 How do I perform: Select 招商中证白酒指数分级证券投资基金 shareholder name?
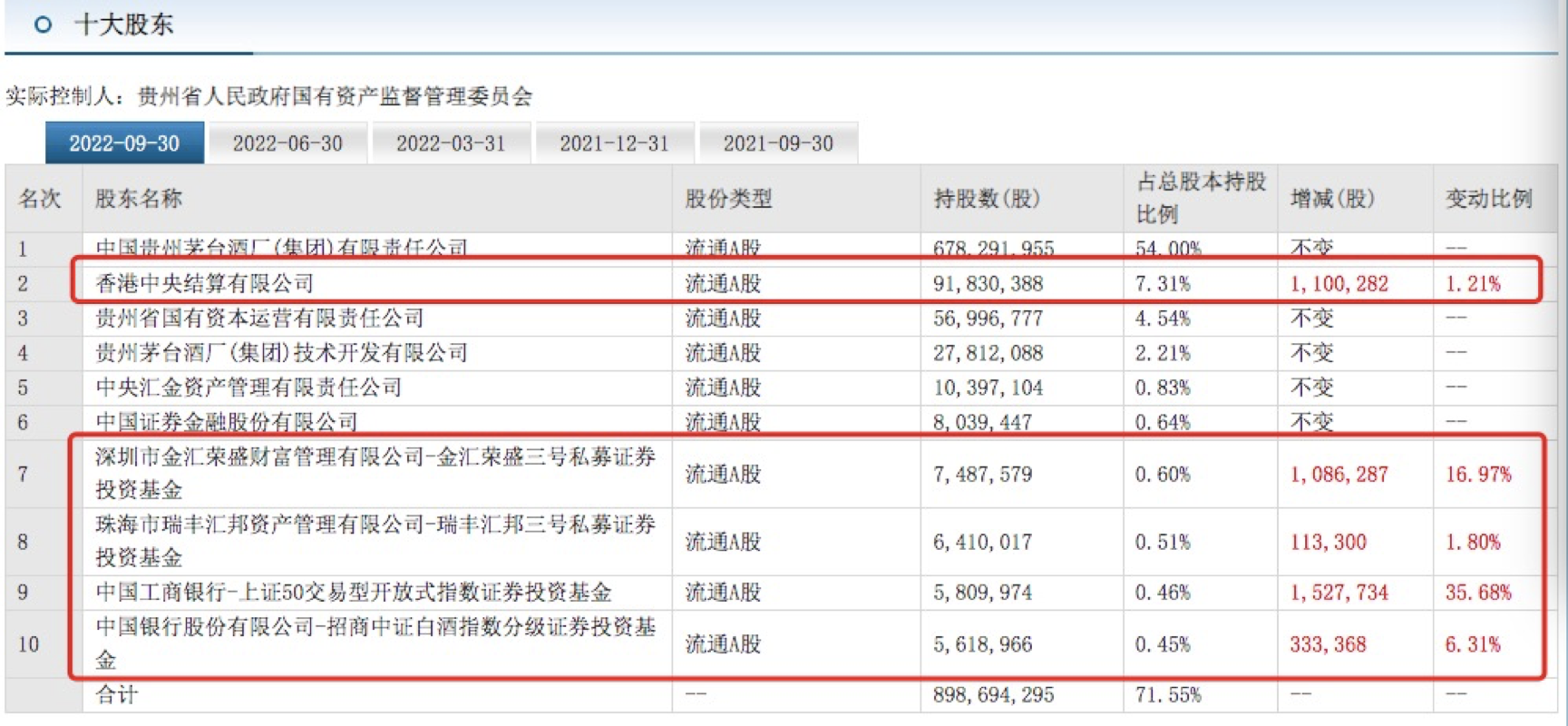(375, 643)
